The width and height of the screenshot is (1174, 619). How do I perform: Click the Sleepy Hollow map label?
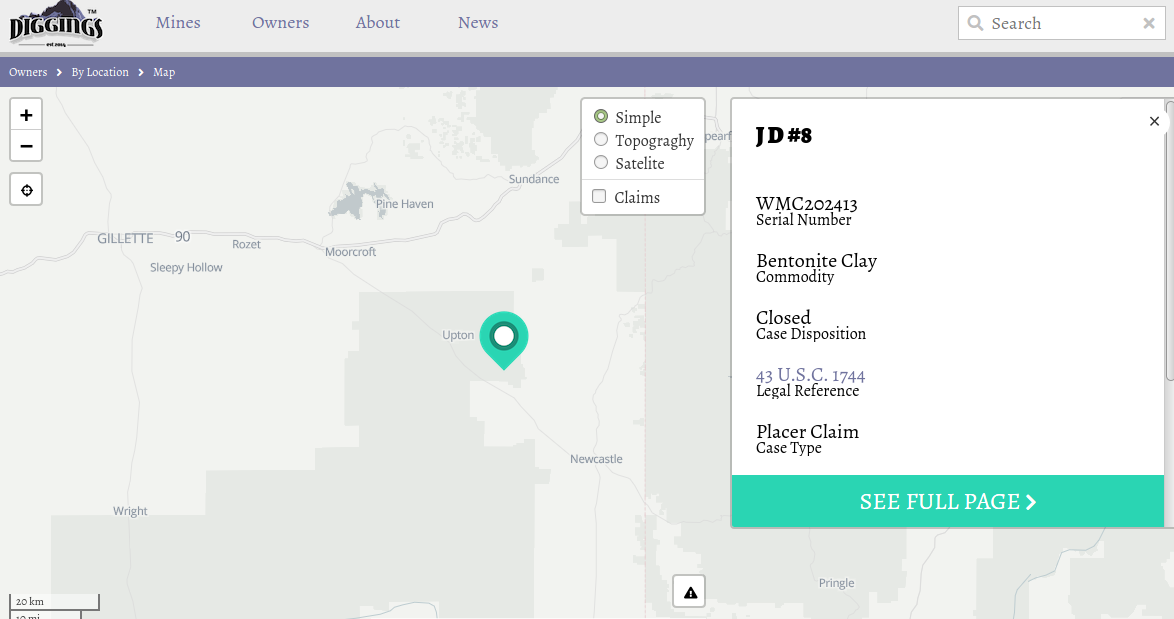186,267
